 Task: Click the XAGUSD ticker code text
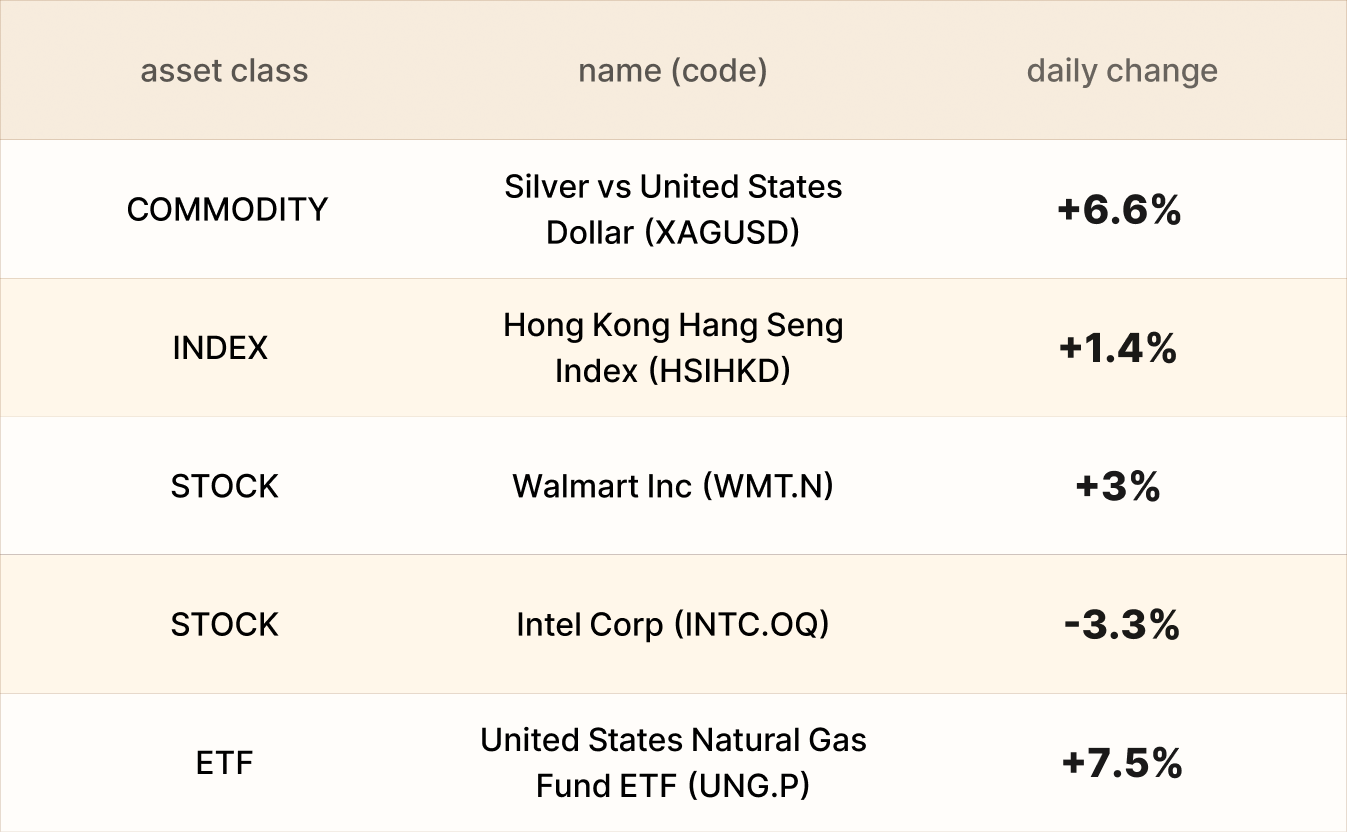click(722, 232)
